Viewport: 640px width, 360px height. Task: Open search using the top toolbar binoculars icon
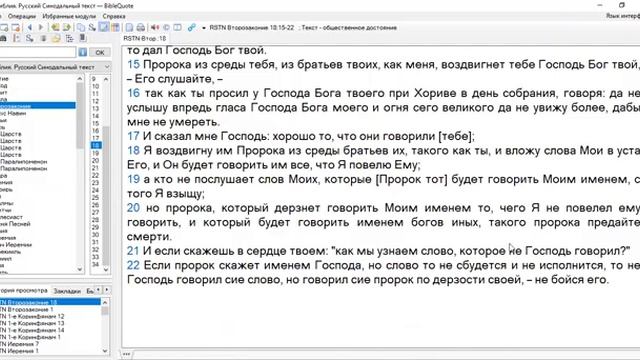92,27
